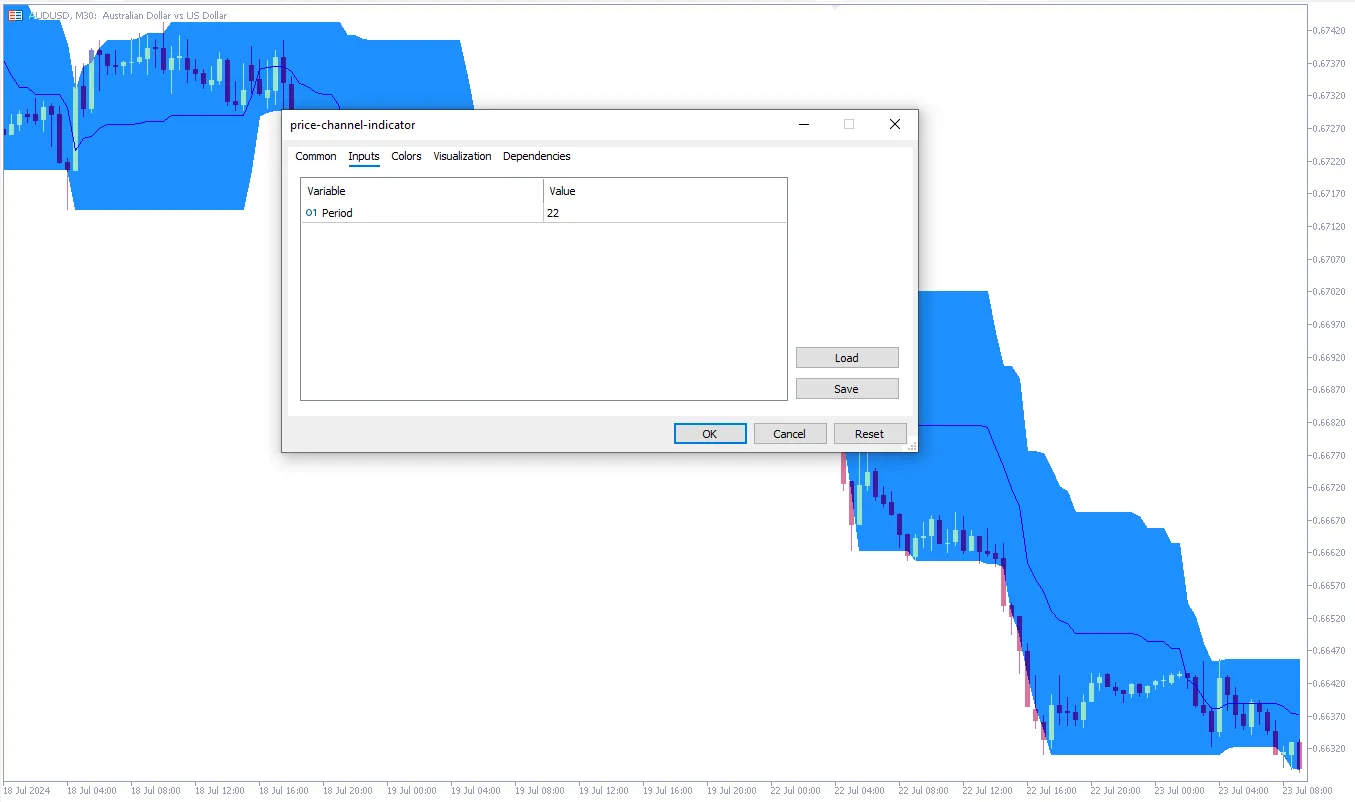This screenshot has height=802, width=1355.
Task: Click the 22 Jul 16:00 time label
Action: (x=1051, y=790)
